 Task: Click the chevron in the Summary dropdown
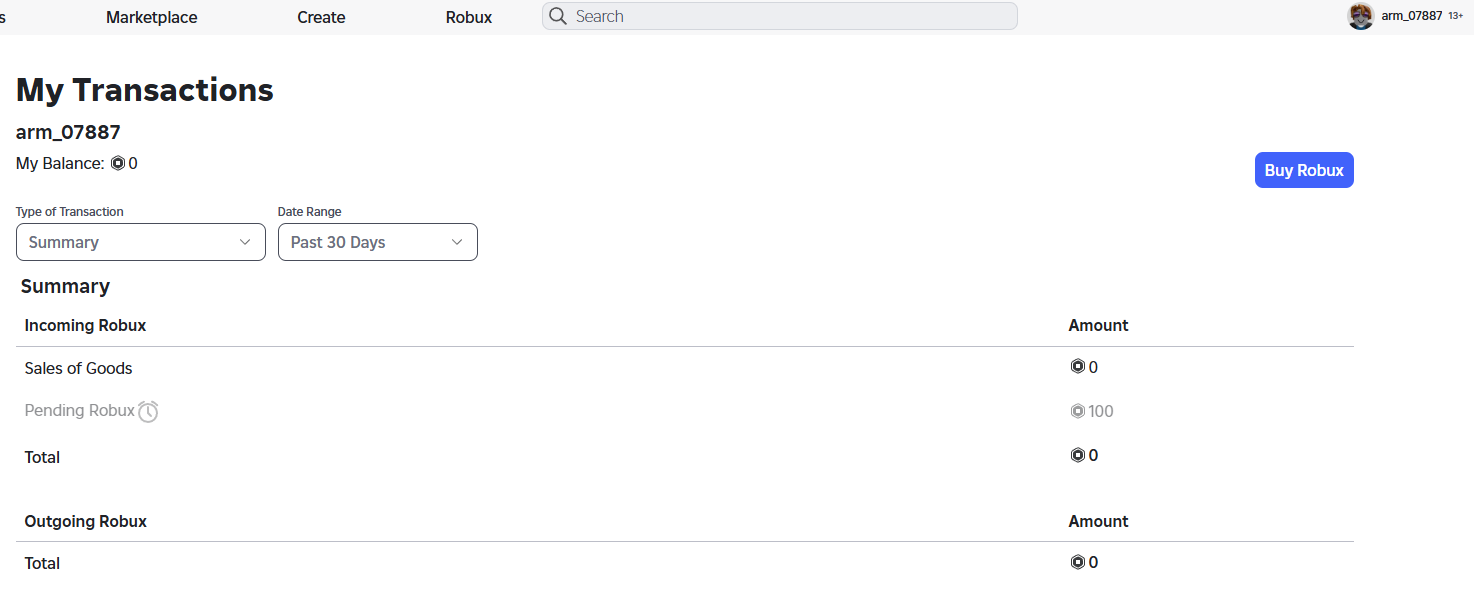245,242
